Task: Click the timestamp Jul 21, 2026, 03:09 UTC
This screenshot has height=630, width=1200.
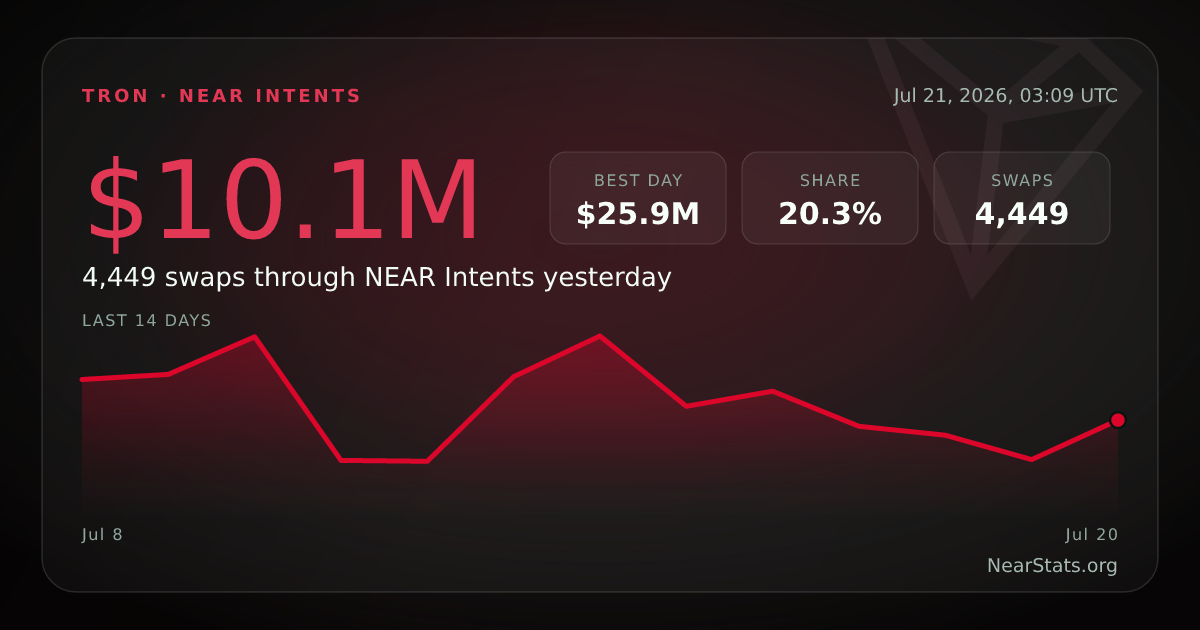Action: [x=1006, y=96]
